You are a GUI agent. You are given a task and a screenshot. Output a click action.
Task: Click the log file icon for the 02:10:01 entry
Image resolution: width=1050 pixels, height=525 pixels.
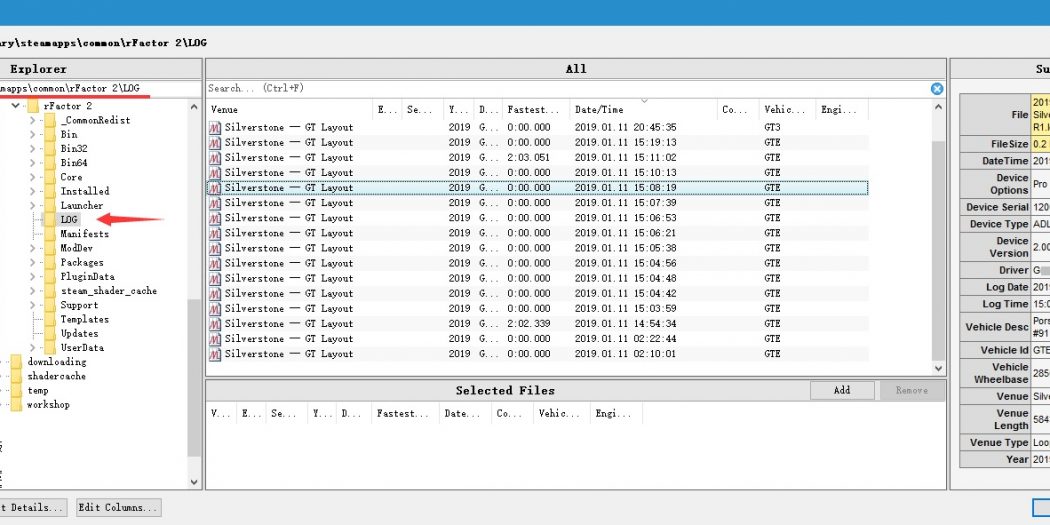(214, 354)
